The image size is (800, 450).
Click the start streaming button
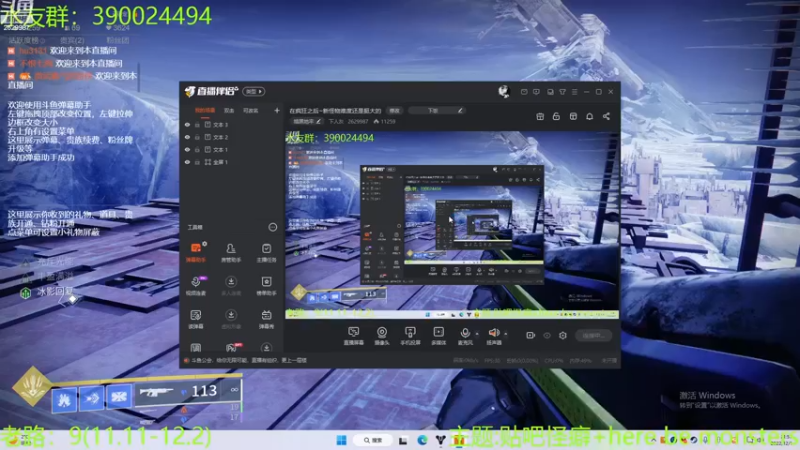coord(593,336)
